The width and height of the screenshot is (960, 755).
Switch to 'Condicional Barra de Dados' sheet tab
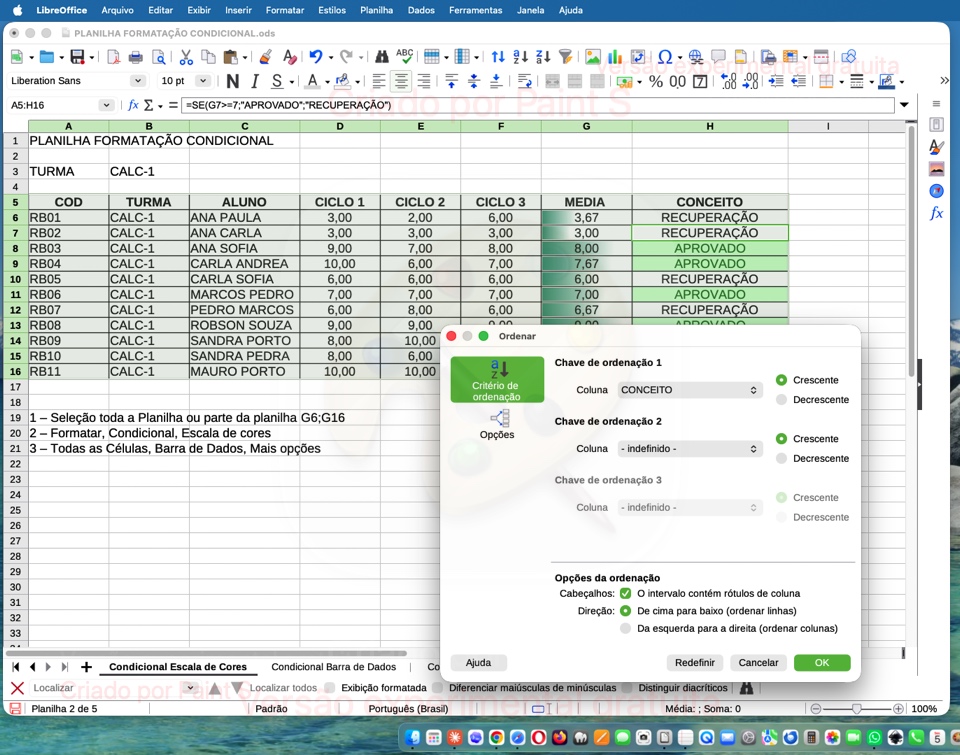[x=334, y=667]
